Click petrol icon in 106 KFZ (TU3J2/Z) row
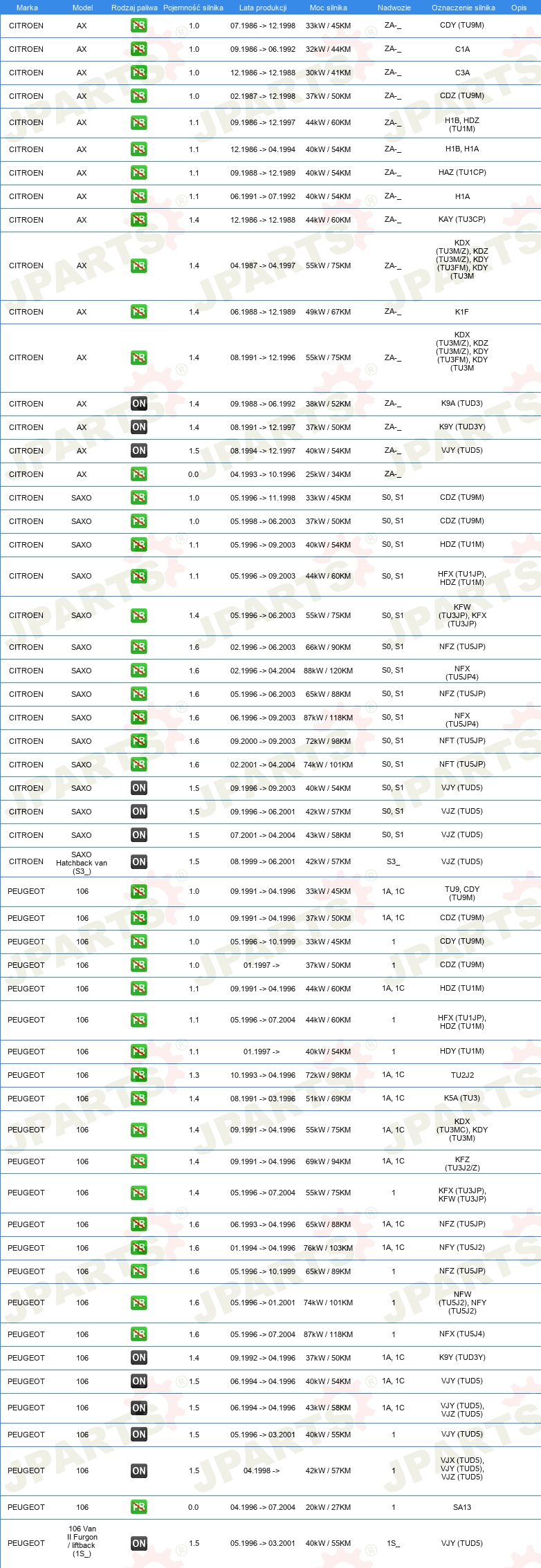The width and height of the screenshot is (541, 1568). pyautogui.click(x=139, y=1161)
